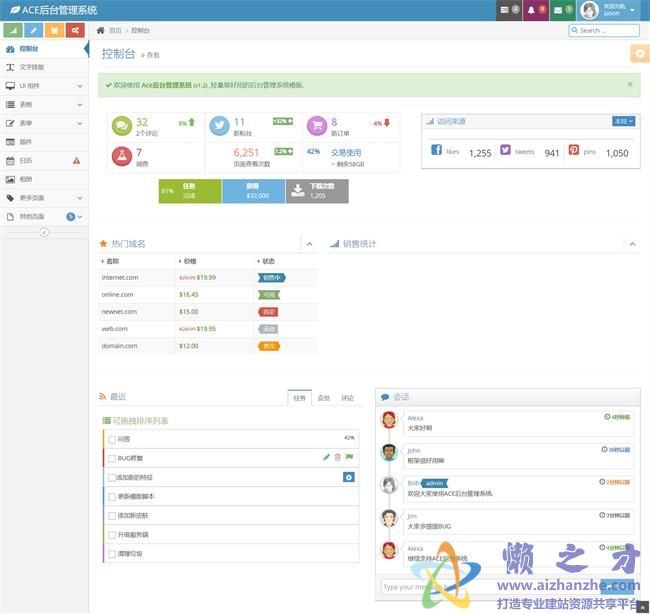
Task: Collapse the sidebar with the arrow toggle
Action: pyautogui.click(x=44, y=232)
